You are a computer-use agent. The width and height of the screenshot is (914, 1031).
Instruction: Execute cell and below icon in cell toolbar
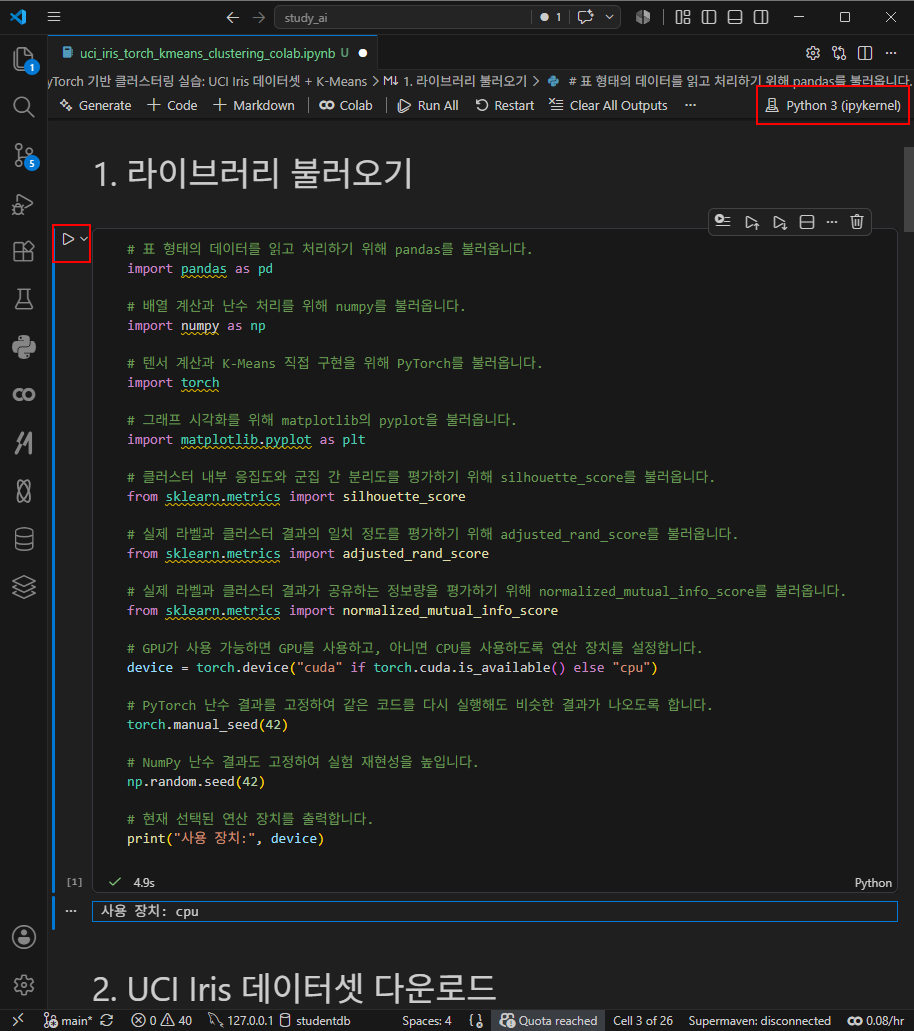[779, 222]
